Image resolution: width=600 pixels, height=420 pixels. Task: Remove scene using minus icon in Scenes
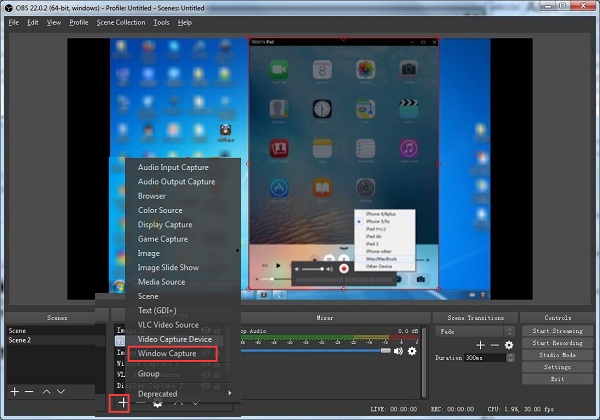pyautogui.click(x=29, y=392)
